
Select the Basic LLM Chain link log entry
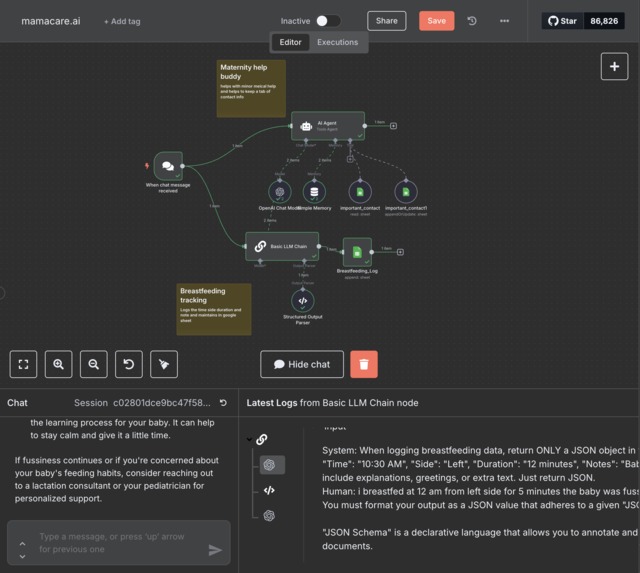[262, 440]
